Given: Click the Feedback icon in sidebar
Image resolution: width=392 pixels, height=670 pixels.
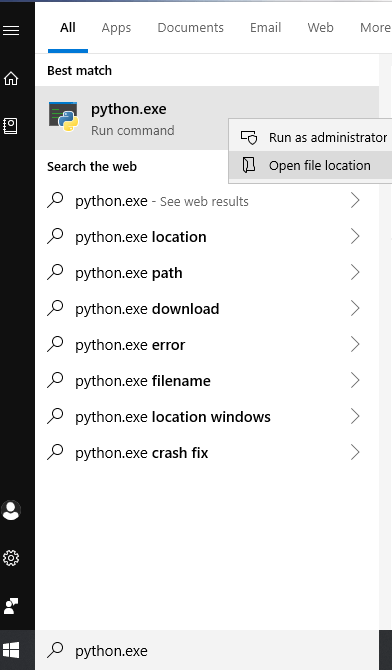Looking at the screenshot, I should [x=11, y=606].
